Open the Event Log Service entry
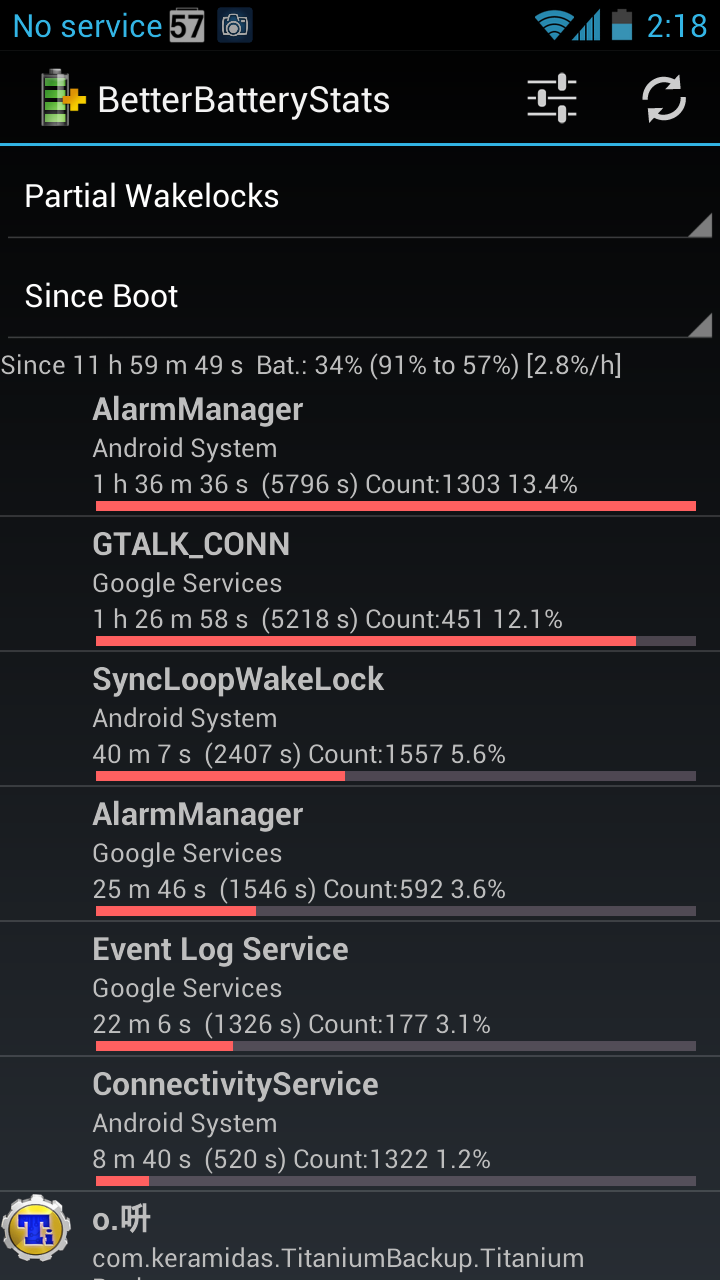Screen dimensions: 720x1280 360,989
